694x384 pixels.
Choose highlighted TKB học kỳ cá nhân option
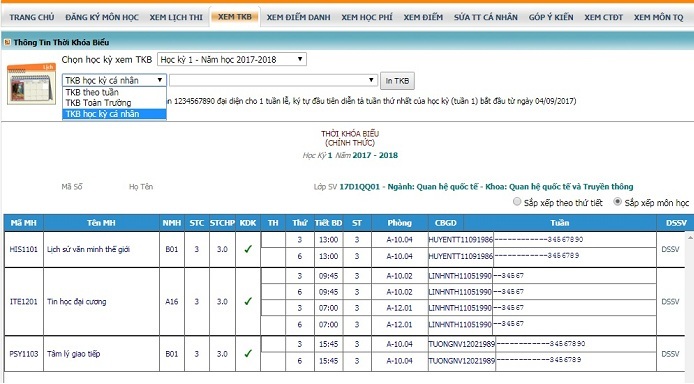(114, 114)
